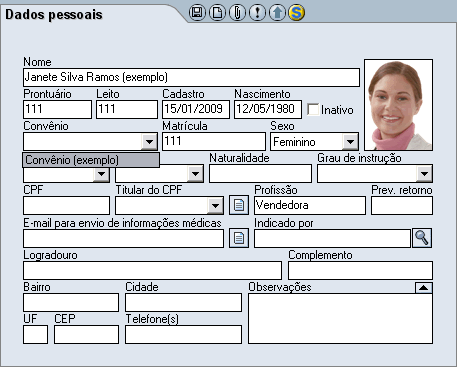The image size is (457, 367).
Task: Click into the Indicado por field
Action: [332, 238]
